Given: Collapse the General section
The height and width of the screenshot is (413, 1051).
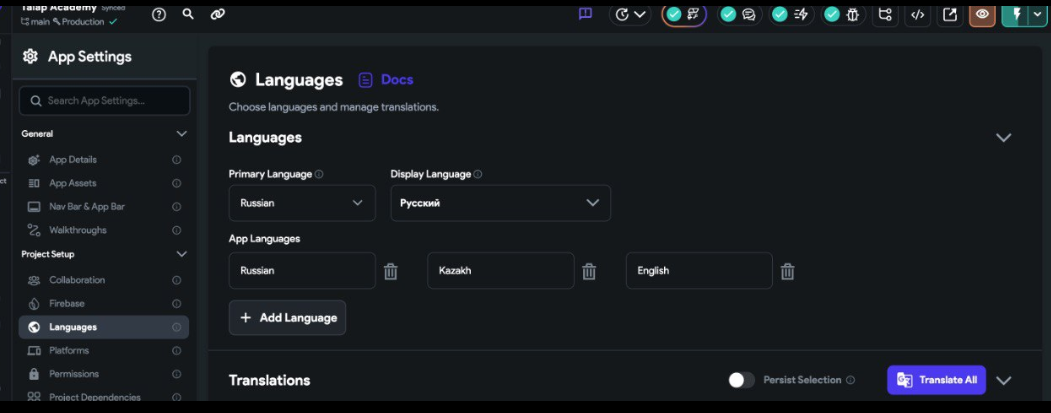Looking at the screenshot, I should click(182, 133).
